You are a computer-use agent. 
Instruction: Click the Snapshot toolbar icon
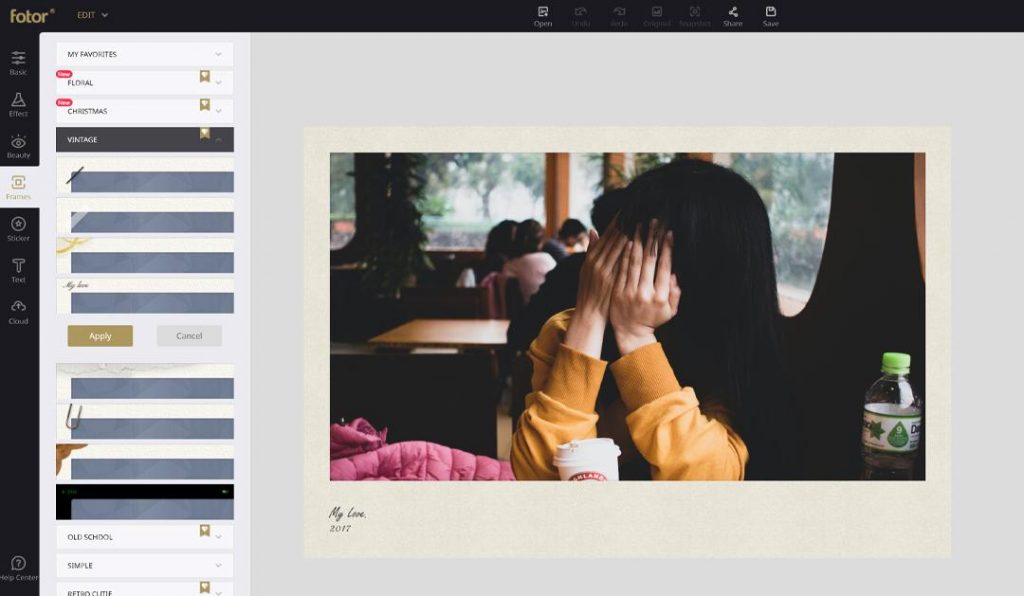pyautogui.click(x=694, y=16)
